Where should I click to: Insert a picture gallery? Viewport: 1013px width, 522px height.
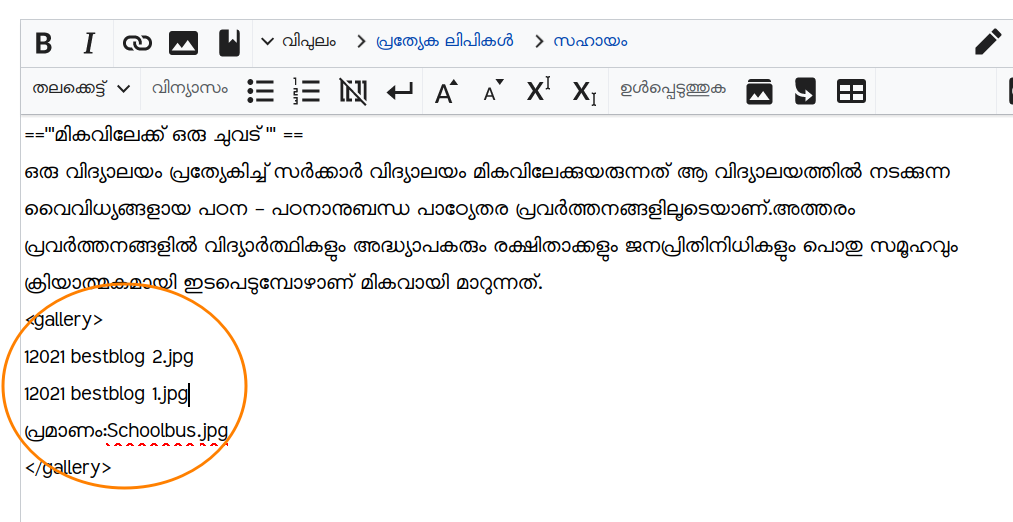(760, 91)
